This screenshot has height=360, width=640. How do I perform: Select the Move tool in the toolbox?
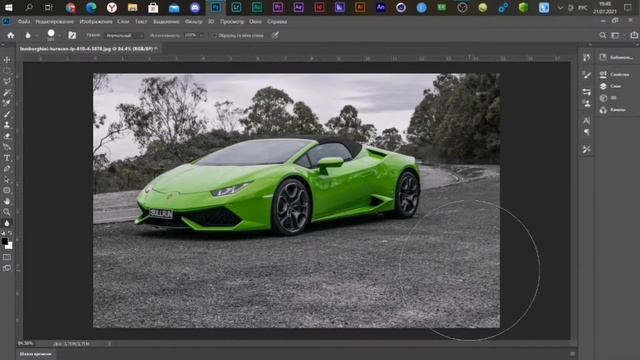7,60
